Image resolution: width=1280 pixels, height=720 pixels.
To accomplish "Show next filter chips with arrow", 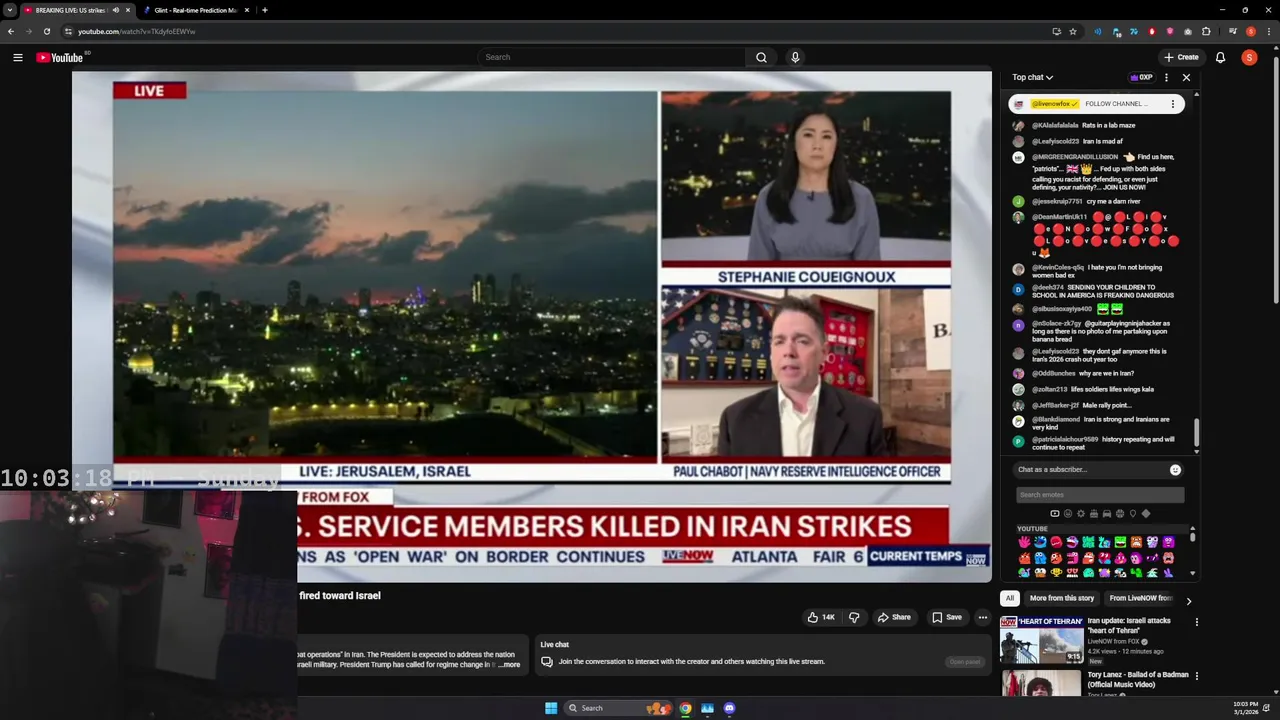I will coord(1188,600).
